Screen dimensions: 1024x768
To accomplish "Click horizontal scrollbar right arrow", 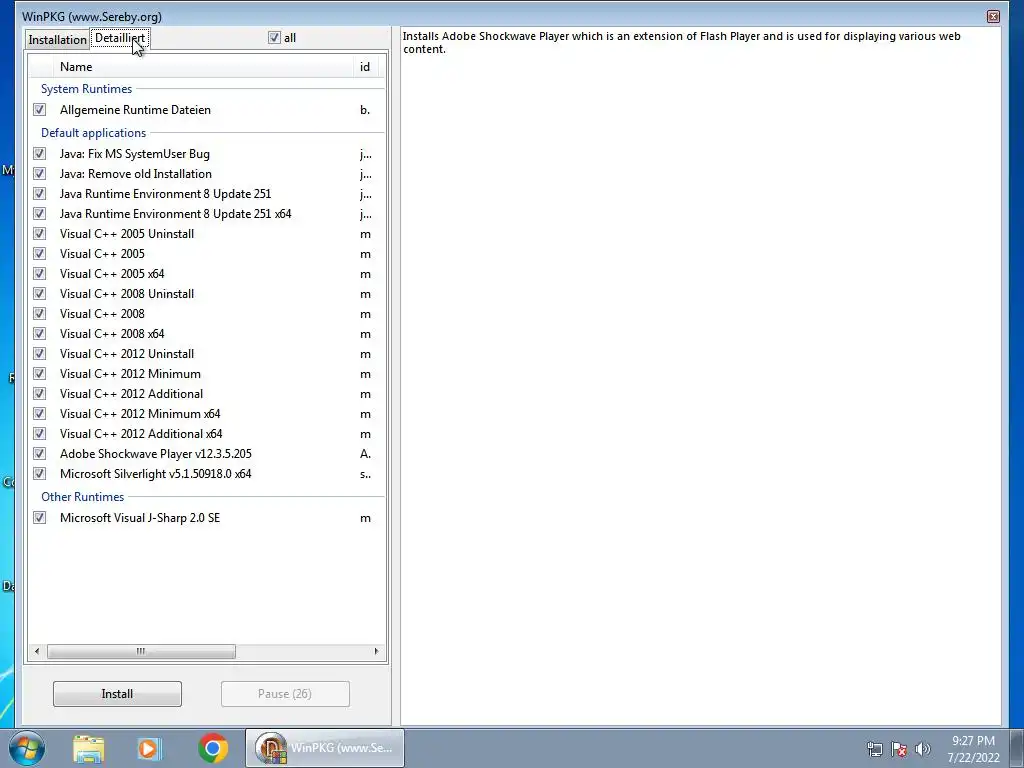I will [x=376, y=651].
